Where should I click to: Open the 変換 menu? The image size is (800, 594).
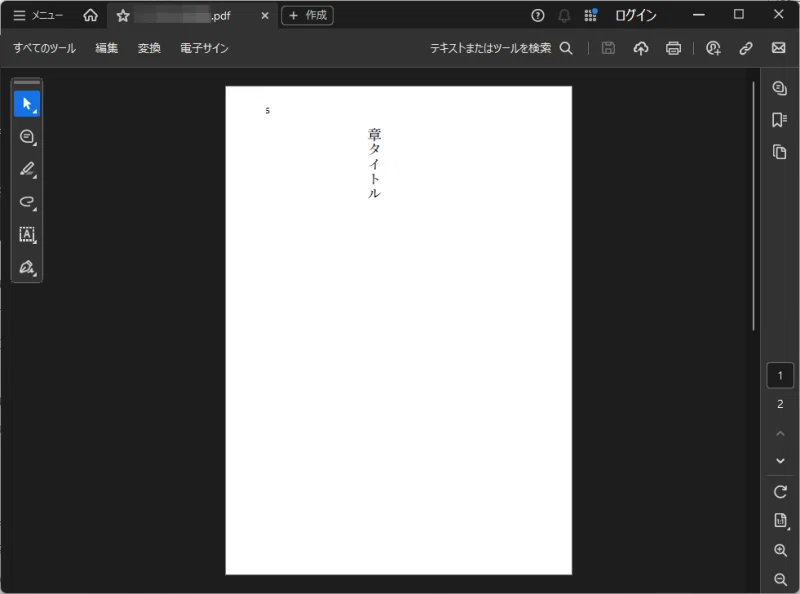[x=149, y=48]
